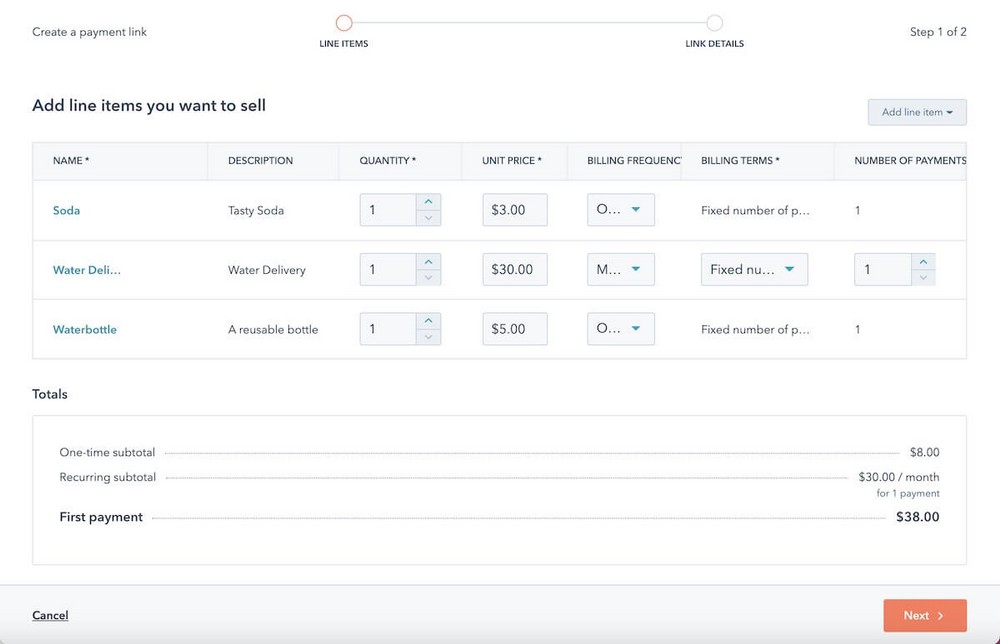Viewport: 1000px width, 644px height.
Task: Click the Soda row billing terms text
Action: 755,210
